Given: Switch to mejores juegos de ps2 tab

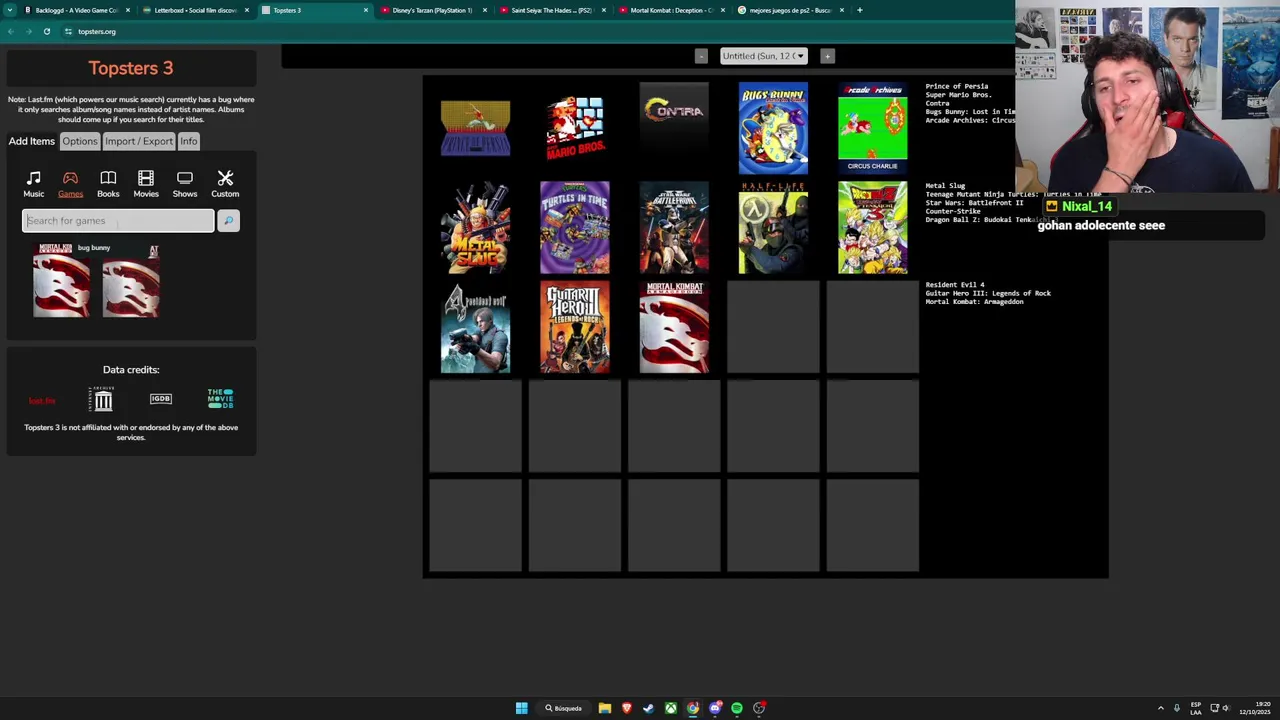Looking at the screenshot, I should pos(789,10).
